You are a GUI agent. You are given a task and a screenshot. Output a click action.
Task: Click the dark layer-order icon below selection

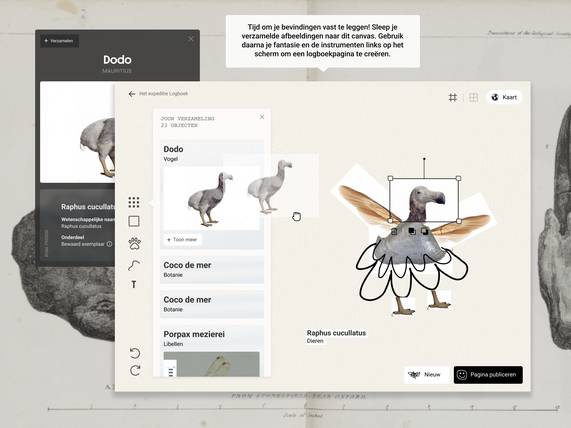(412, 231)
